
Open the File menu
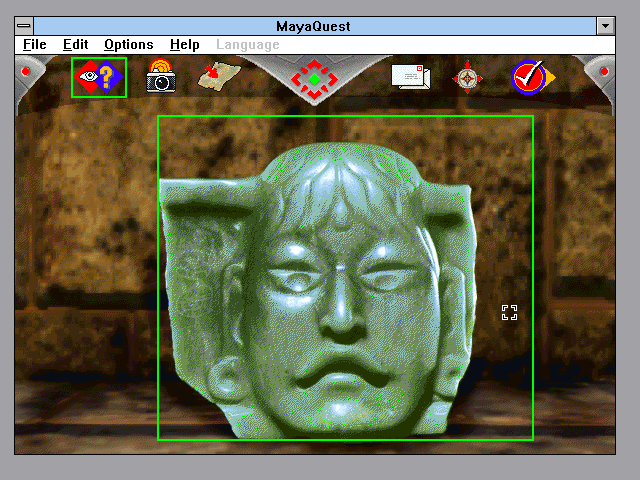35,44
